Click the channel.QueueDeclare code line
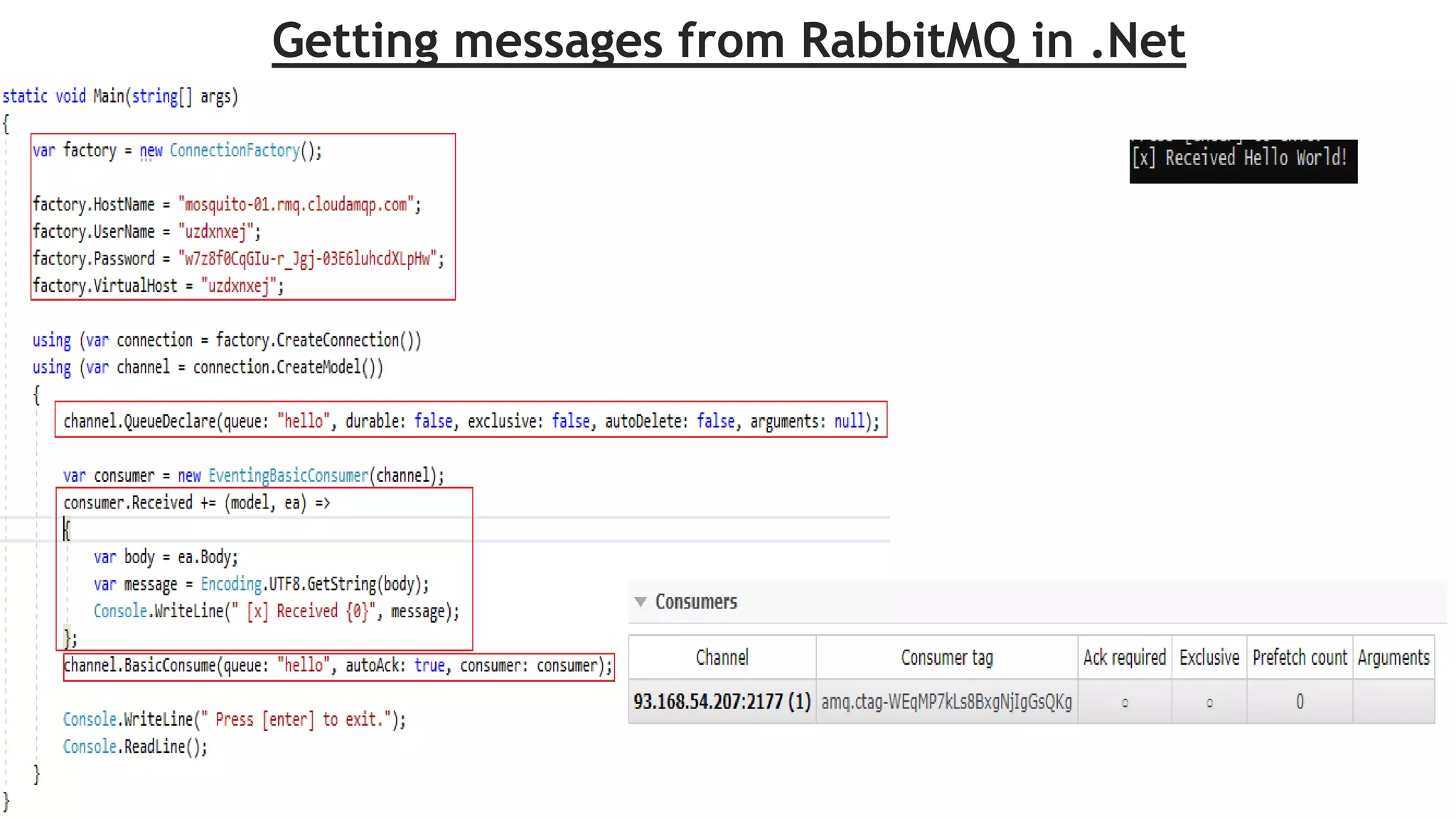Image resolution: width=1456 pixels, height=819 pixels. (x=471, y=422)
